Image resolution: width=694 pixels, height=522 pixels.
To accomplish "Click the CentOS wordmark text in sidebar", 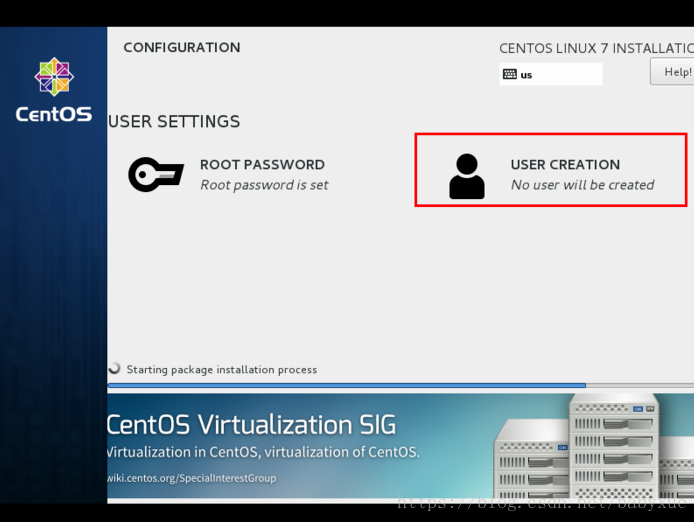I will (x=54, y=114).
